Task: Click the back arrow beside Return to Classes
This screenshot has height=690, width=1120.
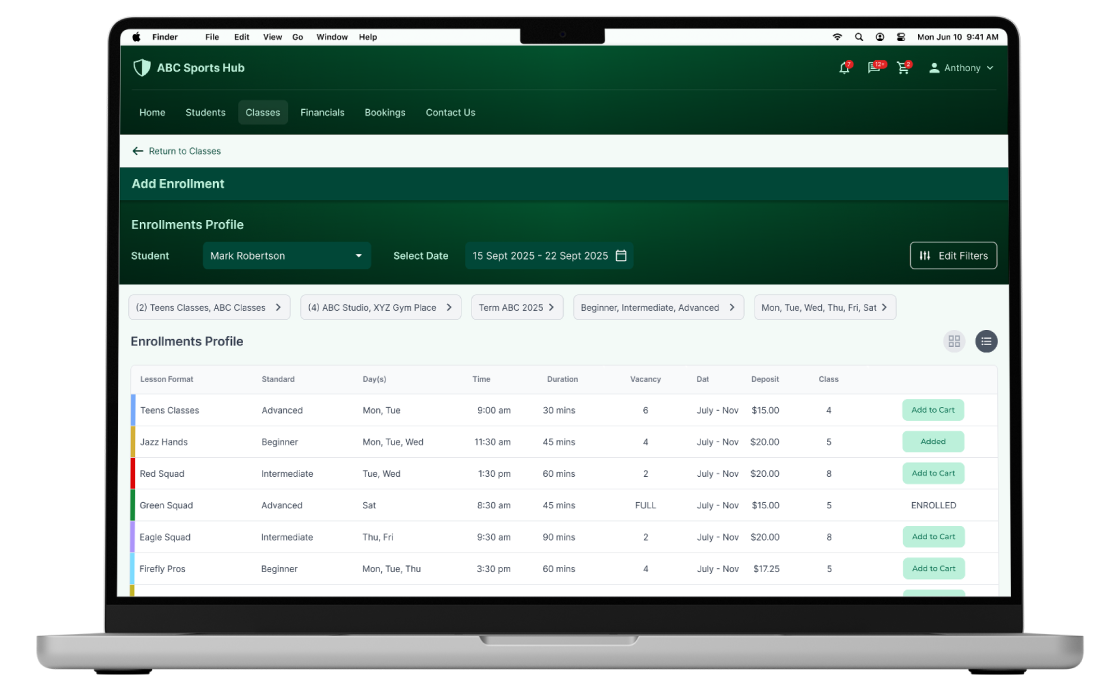Action: (x=138, y=151)
